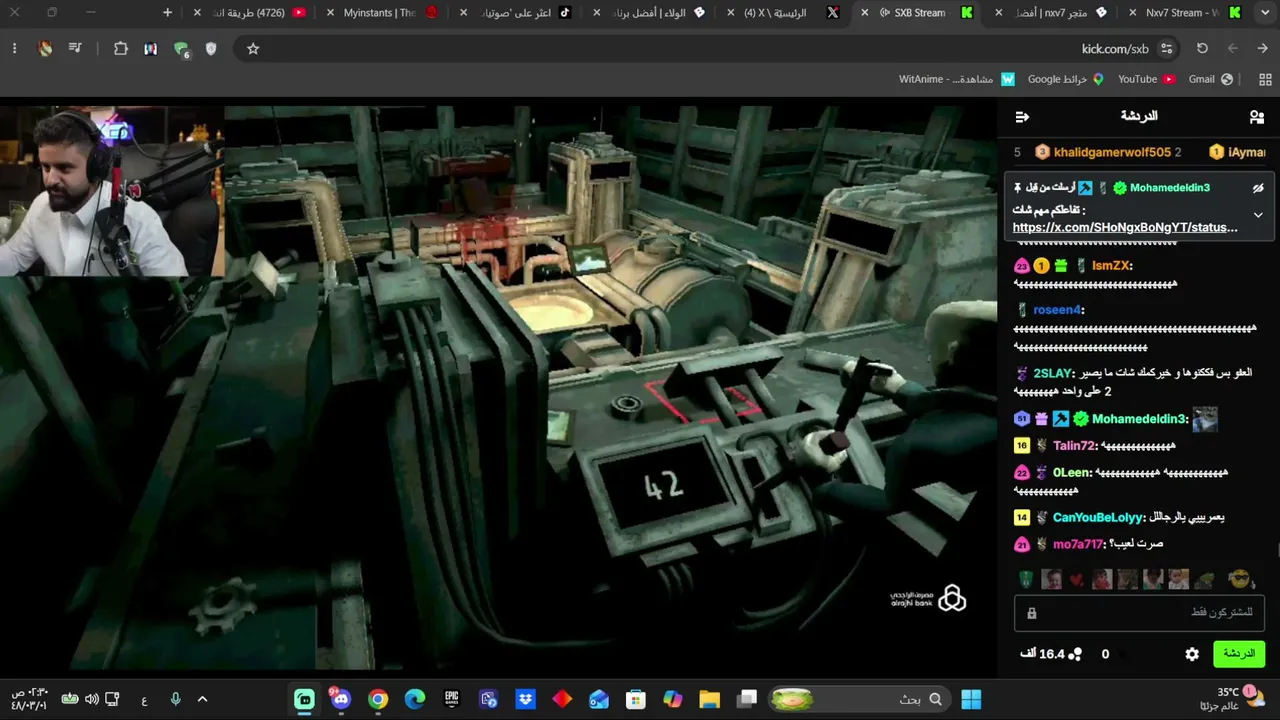Open site information icon in address bar
The height and width of the screenshot is (720, 1280).
[x=1166, y=49]
